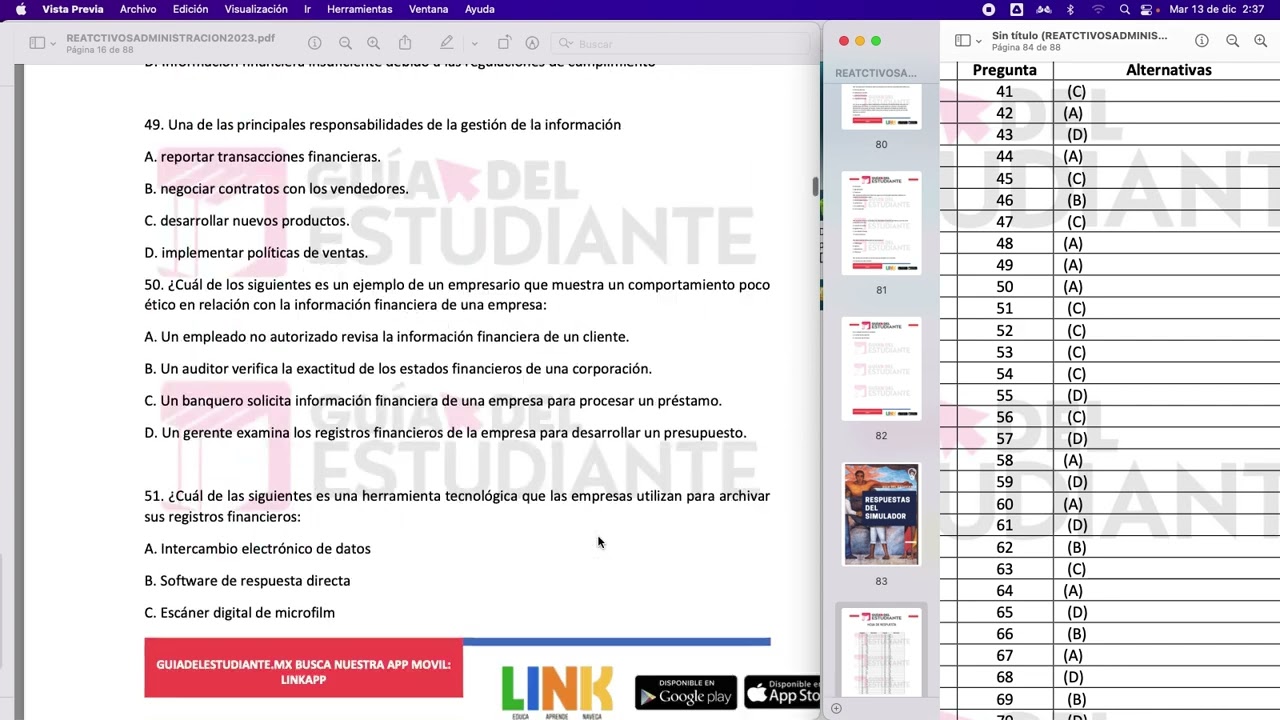Click option D. implementar políticas de ventas
1280x720 pixels.
256,253
